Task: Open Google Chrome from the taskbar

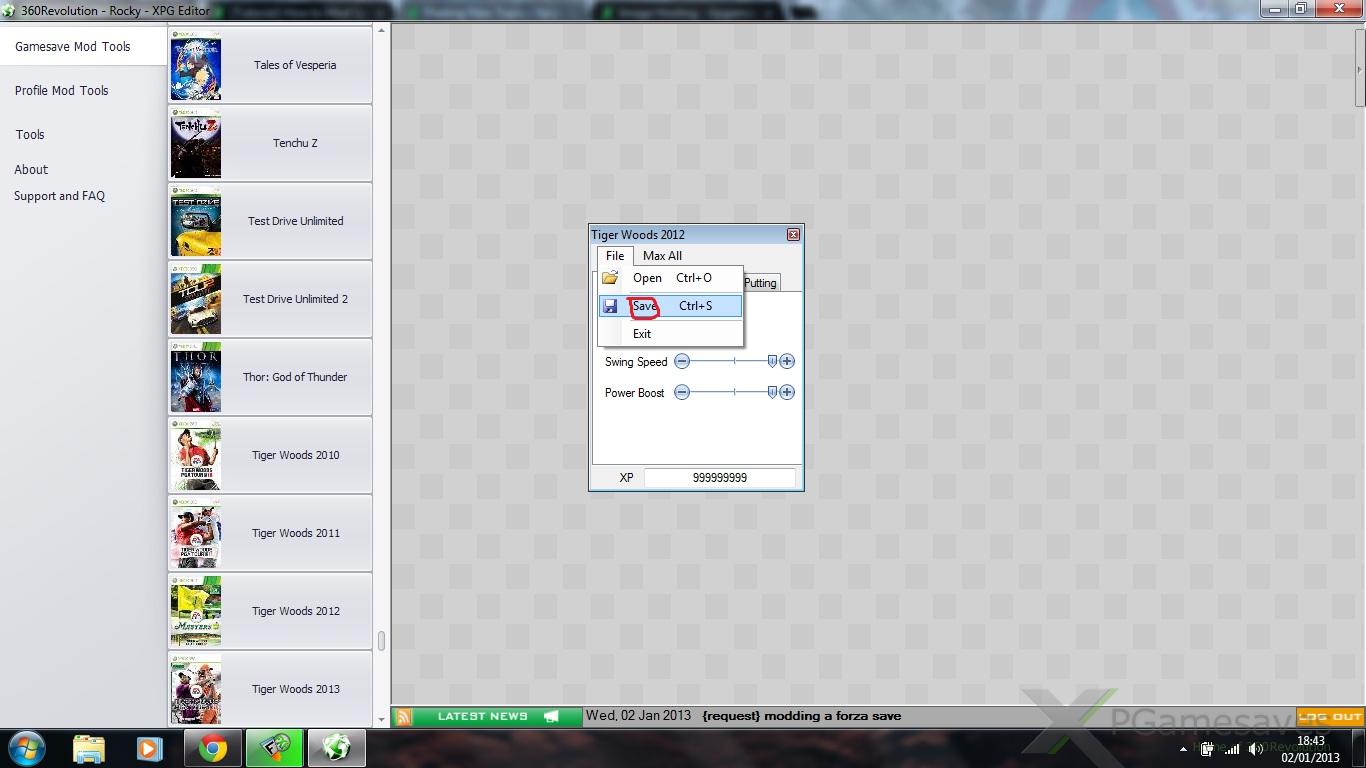Action: click(211, 748)
